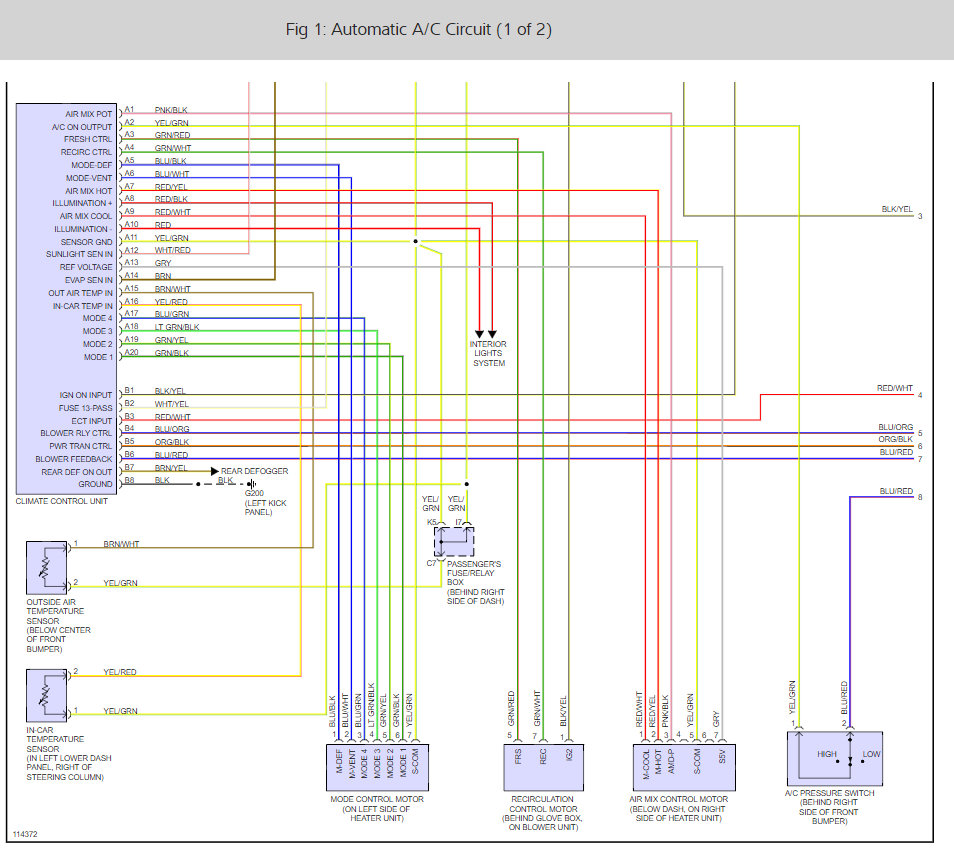Click the outside air temperature sensor resistor symbol
Screen dimensions: 954x853
[47, 568]
